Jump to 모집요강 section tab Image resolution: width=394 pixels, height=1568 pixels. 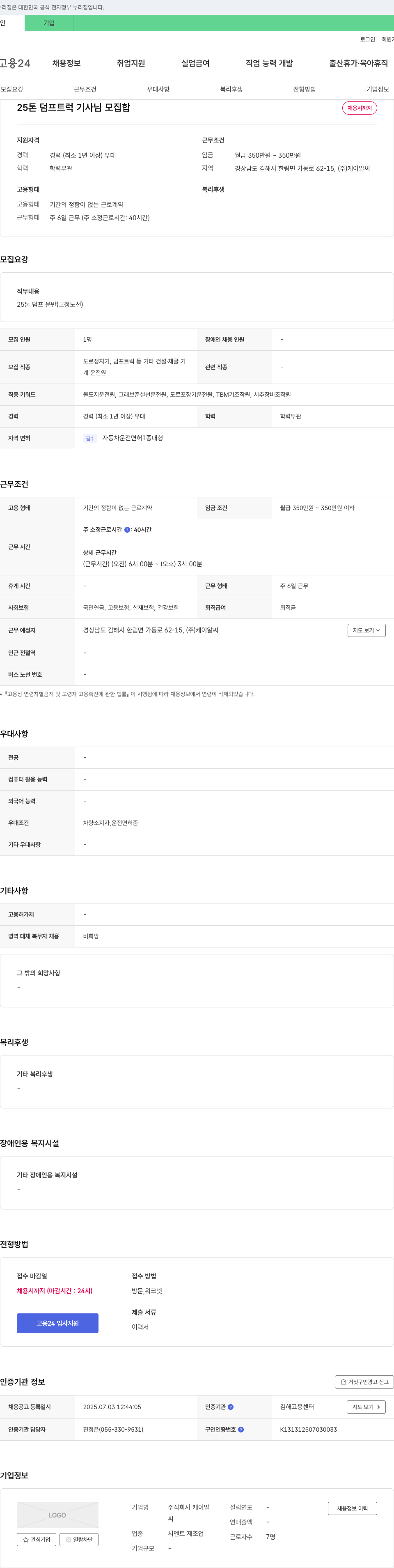tap(12, 90)
